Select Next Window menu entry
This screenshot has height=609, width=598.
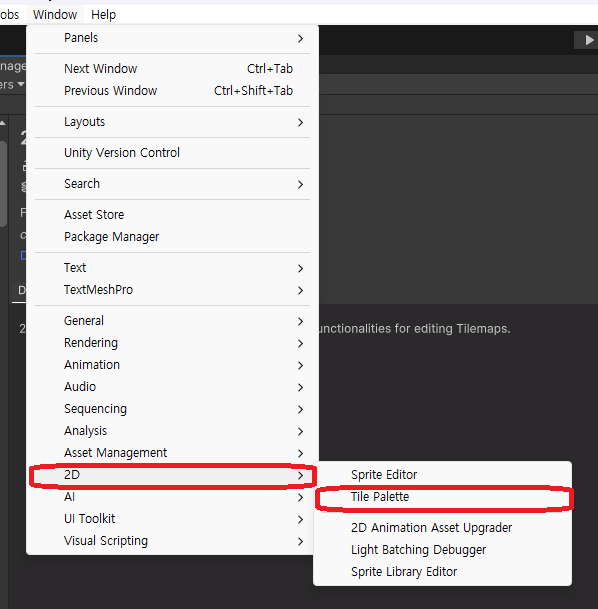(x=172, y=69)
